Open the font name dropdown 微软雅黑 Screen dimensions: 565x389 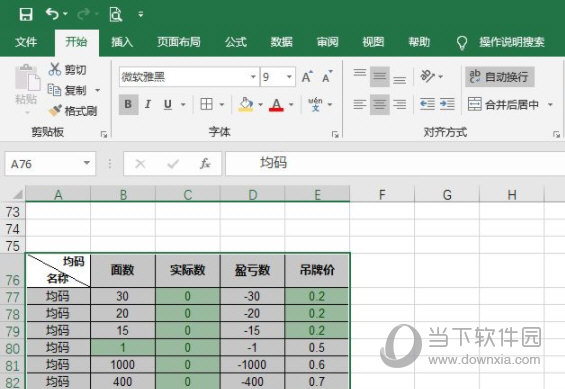click(x=253, y=77)
